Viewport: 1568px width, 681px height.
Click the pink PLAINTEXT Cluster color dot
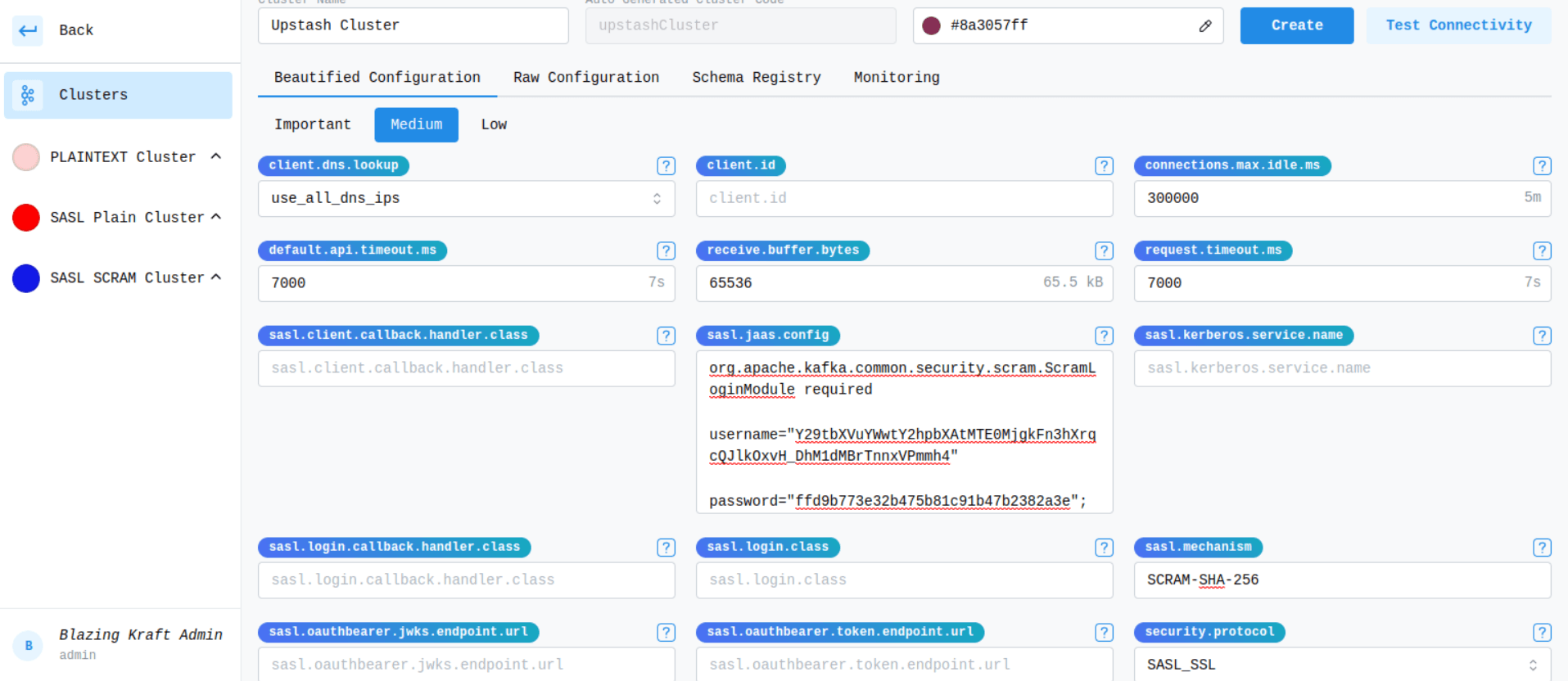click(26, 156)
